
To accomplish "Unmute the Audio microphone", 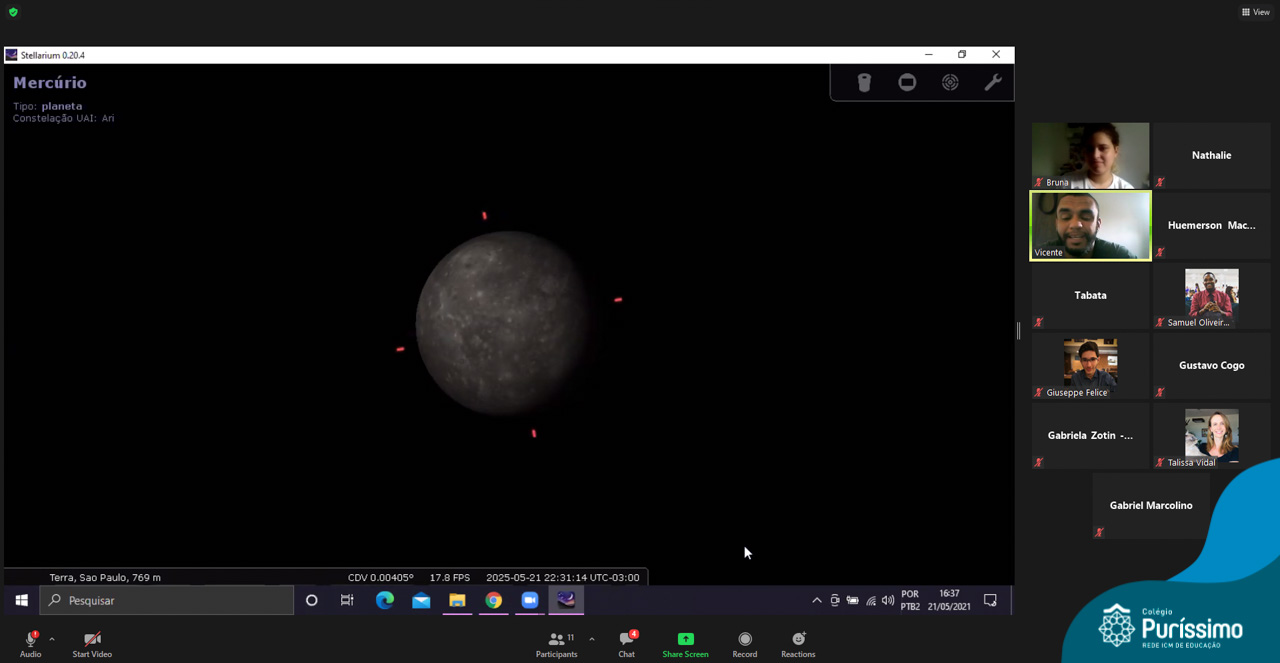I will (x=30, y=644).
